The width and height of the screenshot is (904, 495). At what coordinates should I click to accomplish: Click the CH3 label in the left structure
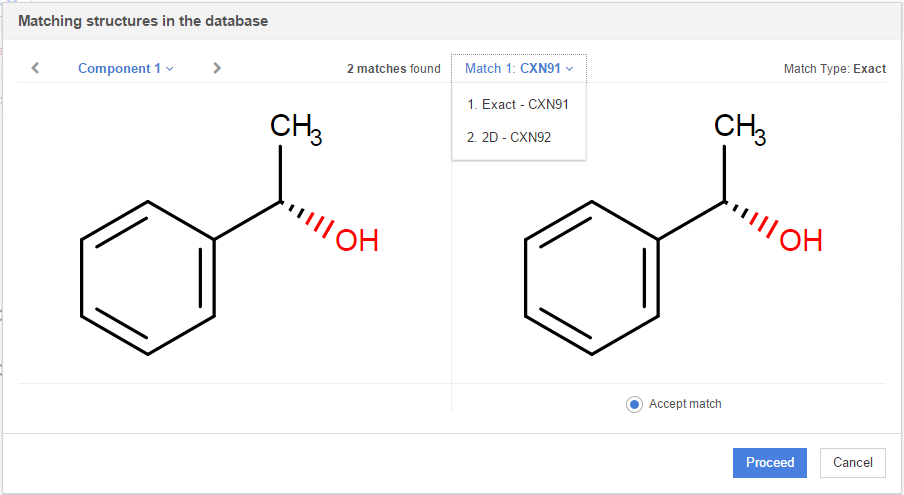pos(295,129)
